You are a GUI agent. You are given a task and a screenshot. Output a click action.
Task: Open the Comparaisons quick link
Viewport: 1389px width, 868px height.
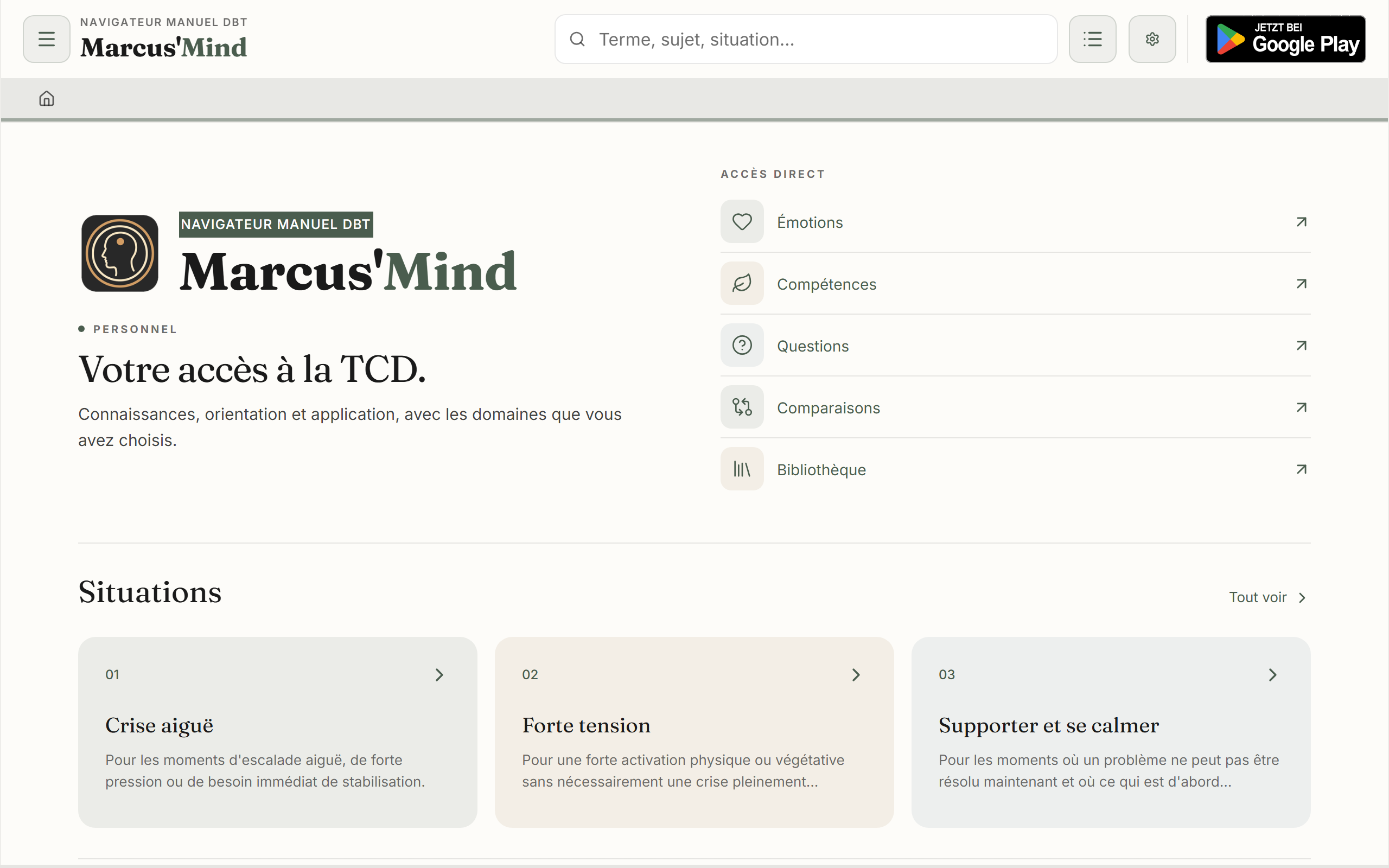click(x=1015, y=407)
